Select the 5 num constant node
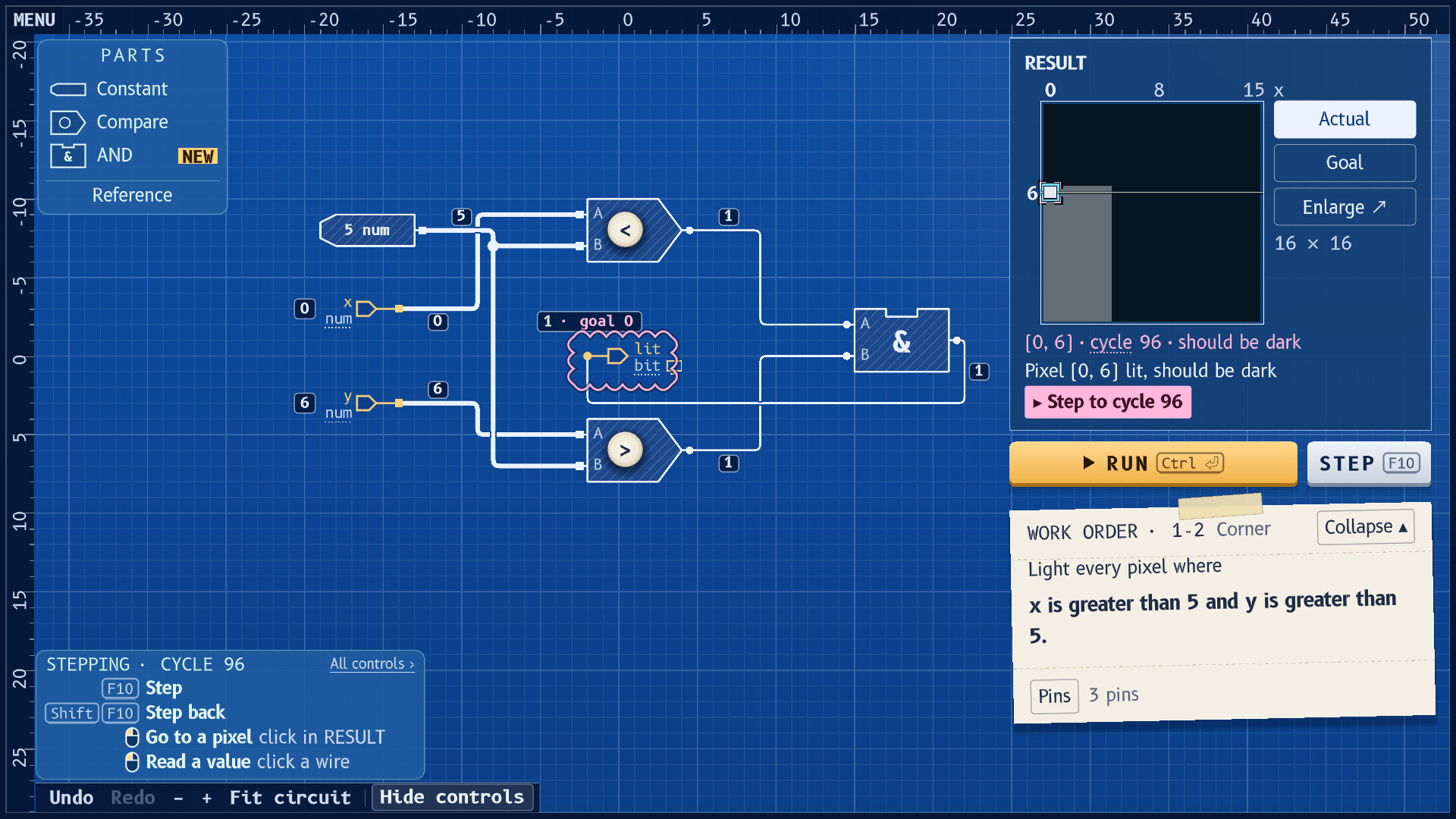This screenshot has height=819, width=1456. (368, 231)
